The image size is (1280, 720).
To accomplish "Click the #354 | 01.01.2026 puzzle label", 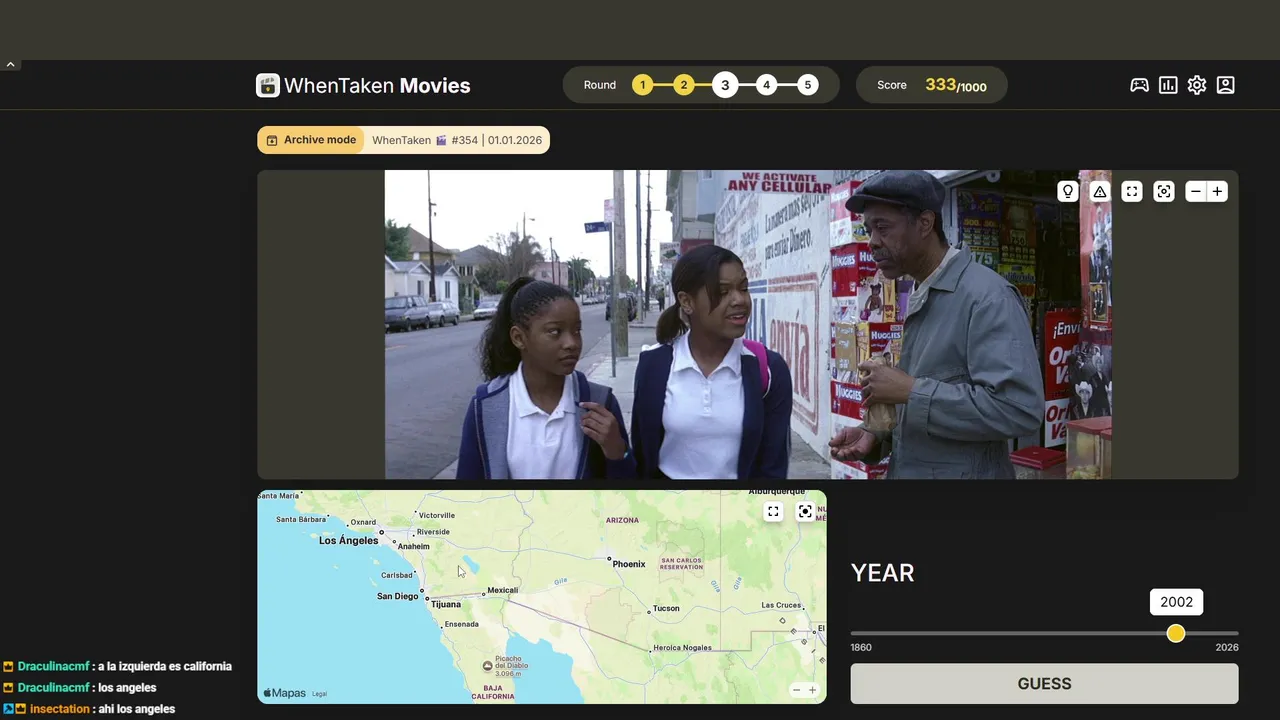I will click(x=496, y=140).
